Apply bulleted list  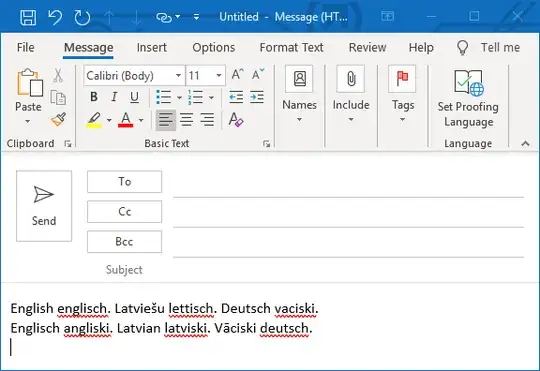tap(164, 97)
